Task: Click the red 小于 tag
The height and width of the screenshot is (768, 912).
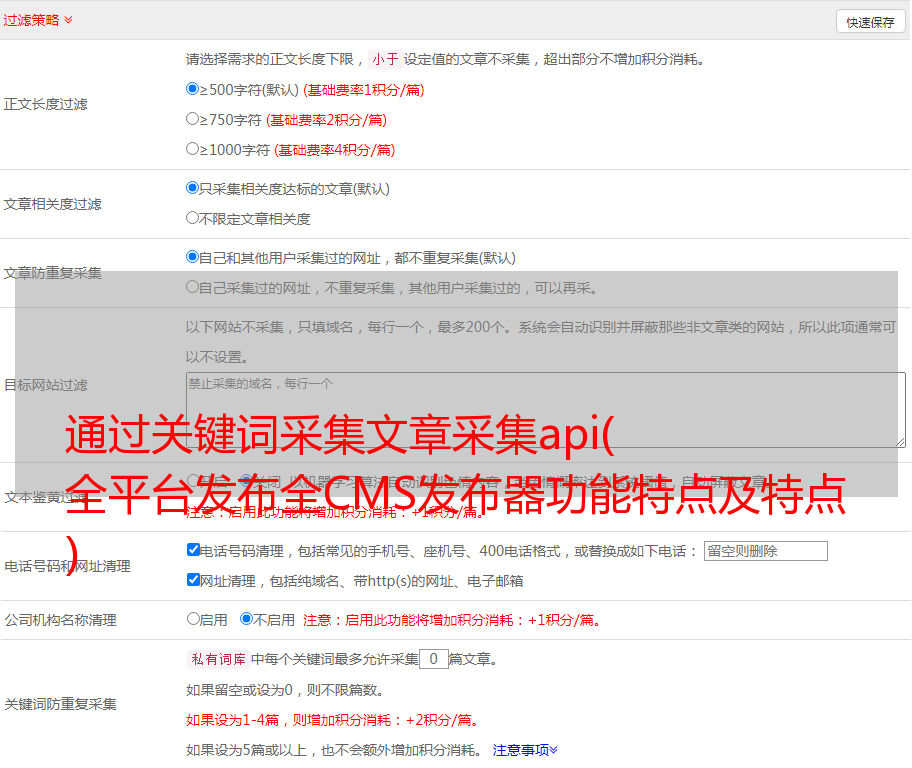Action: coord(385,59)
